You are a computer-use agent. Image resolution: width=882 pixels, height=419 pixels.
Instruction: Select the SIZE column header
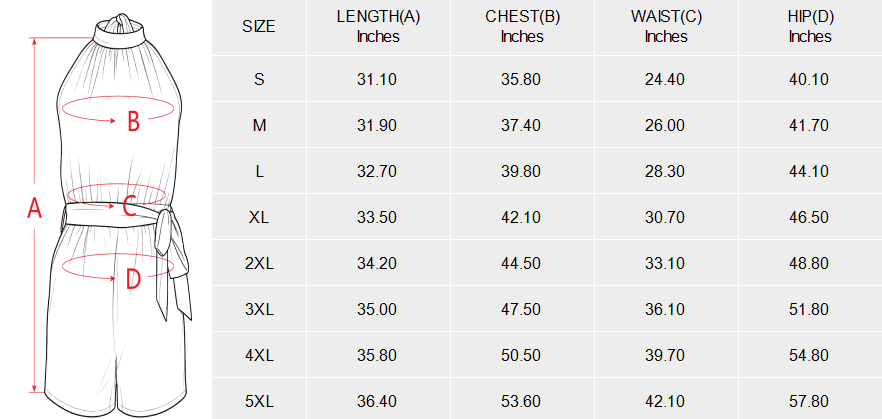click(259, 27)
